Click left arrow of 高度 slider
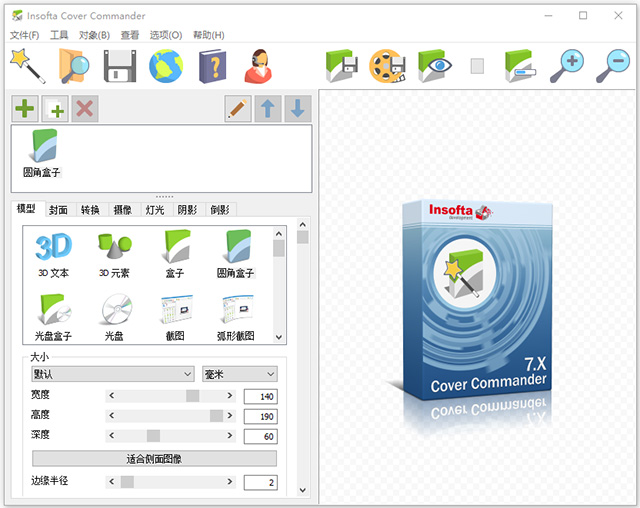Viewport: 640px width, 508px height. pos(111,416)
